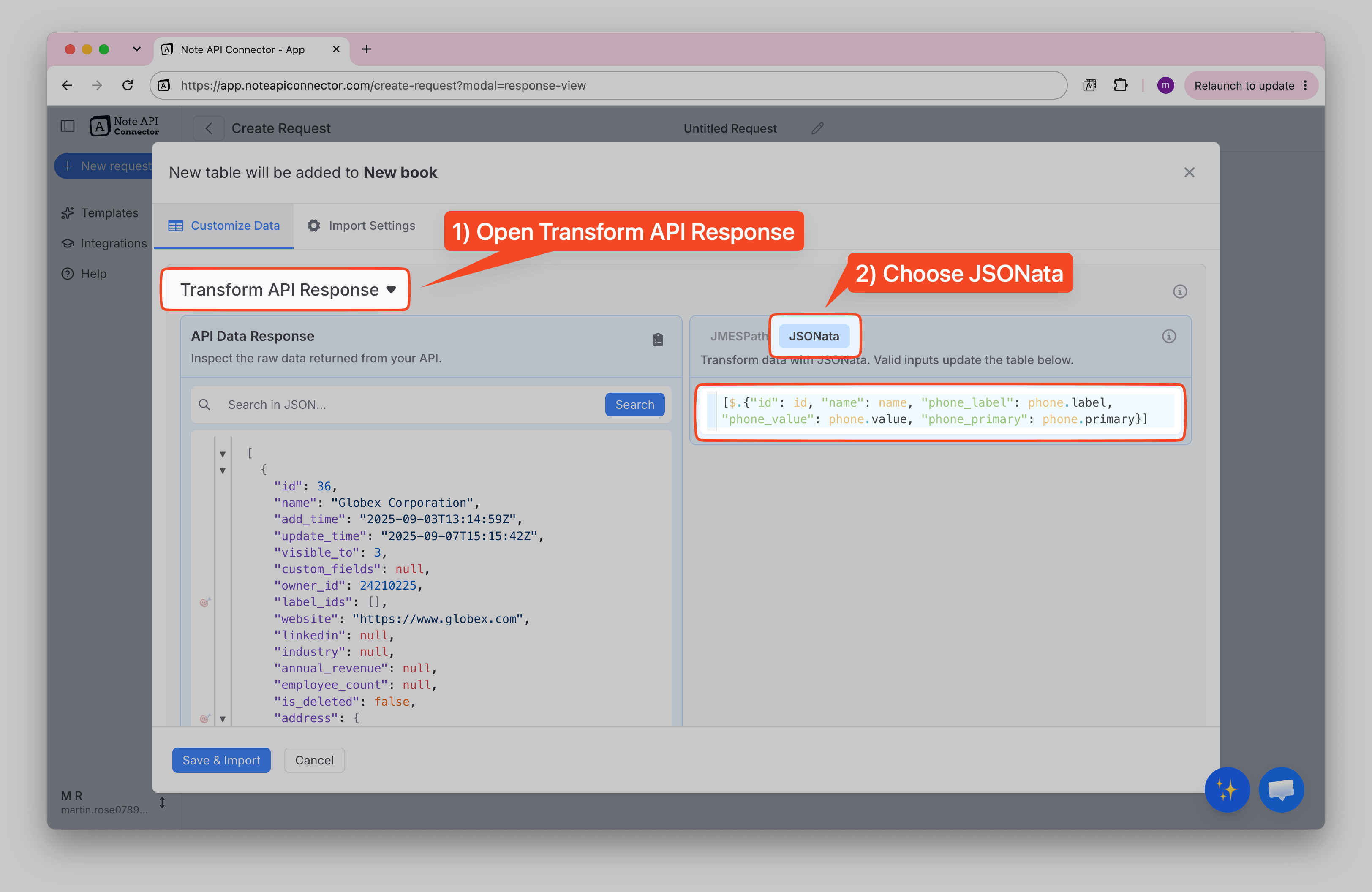The height and width of the screenshot is (892, 1372).
Task: Collapse the root JSON array
Action: (223, 454)
